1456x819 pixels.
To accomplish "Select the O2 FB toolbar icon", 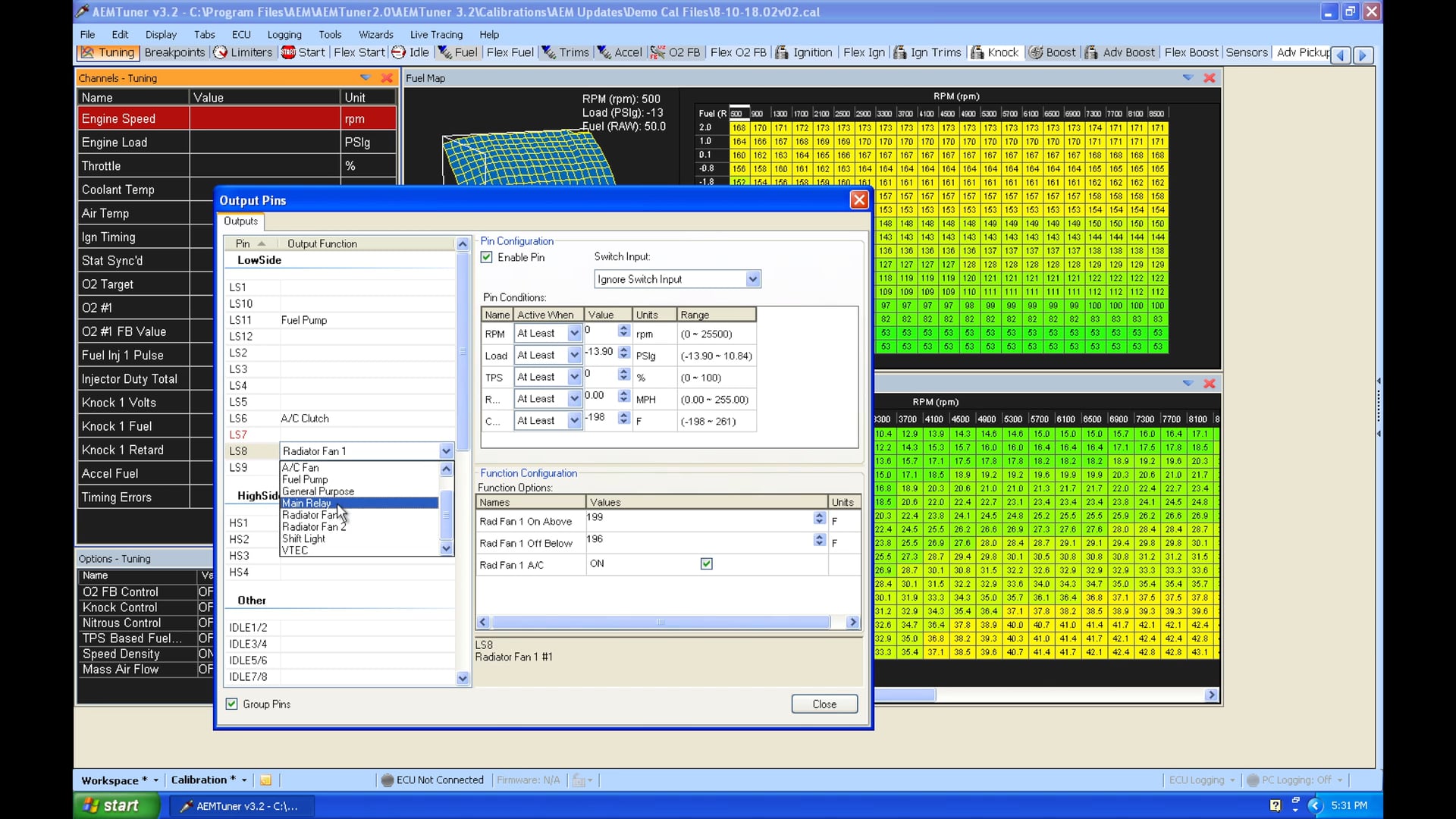I will [x=676, y=52].
